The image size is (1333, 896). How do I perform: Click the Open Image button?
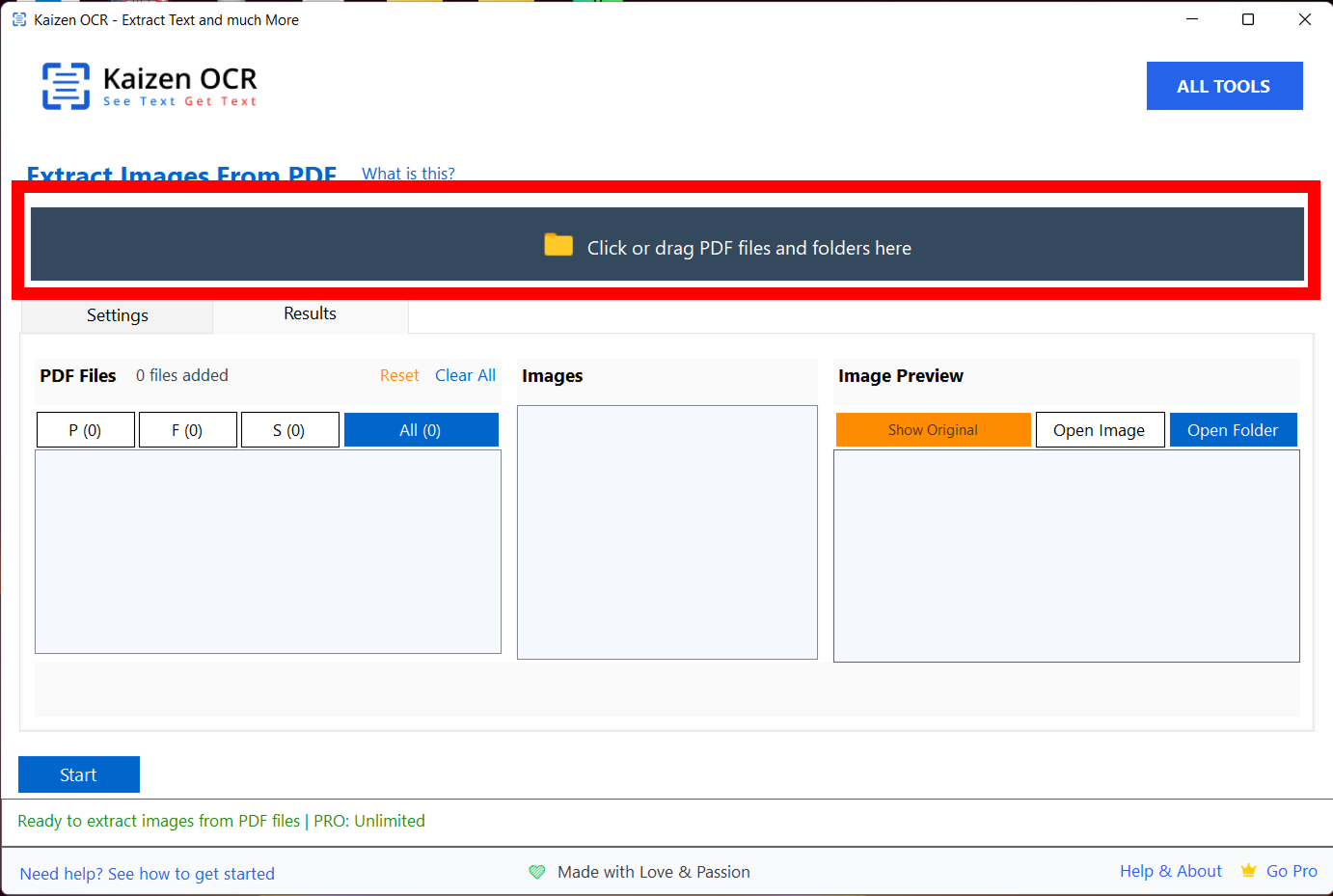(1099, 430)
